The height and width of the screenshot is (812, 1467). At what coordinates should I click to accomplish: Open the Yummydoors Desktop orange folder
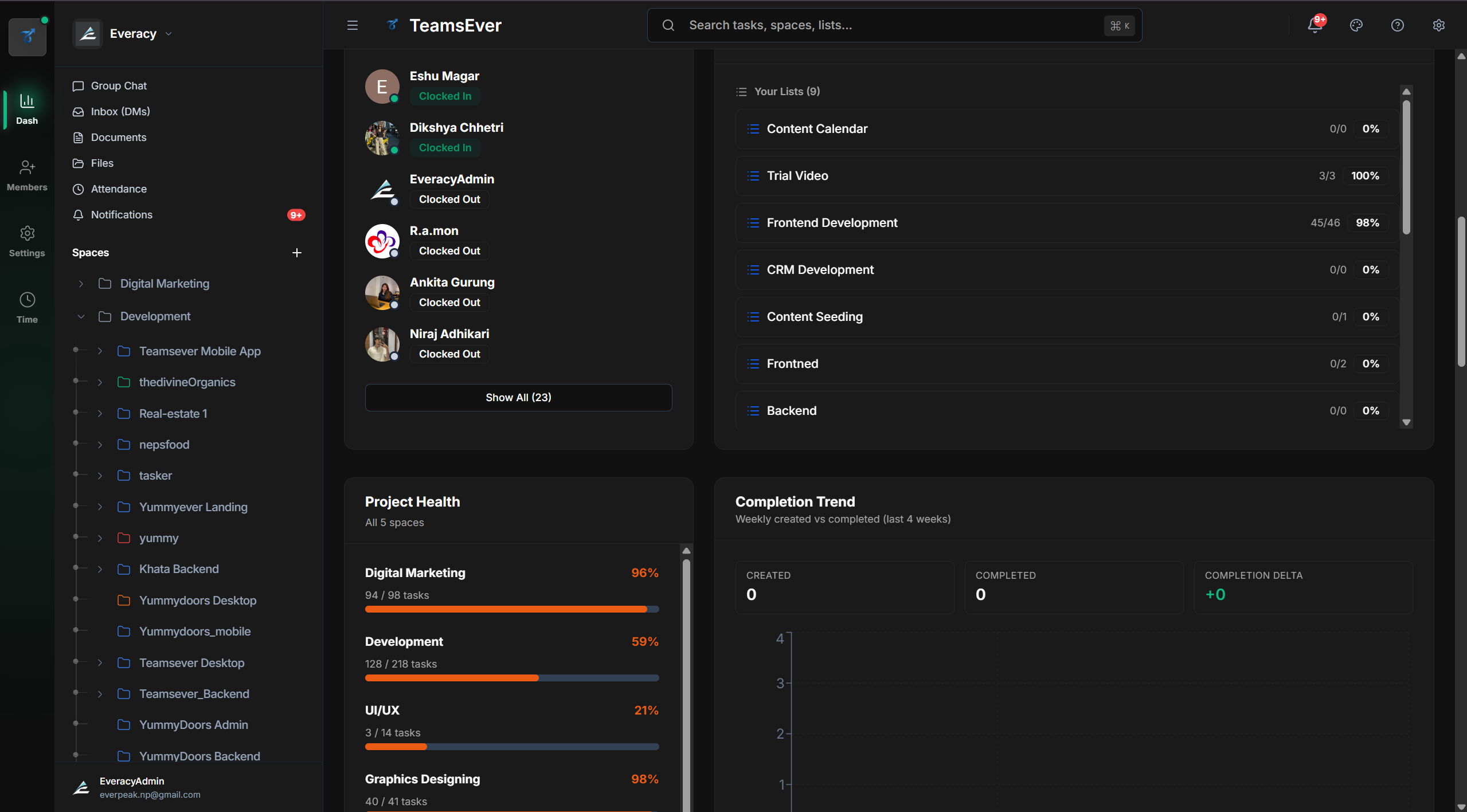124,601
